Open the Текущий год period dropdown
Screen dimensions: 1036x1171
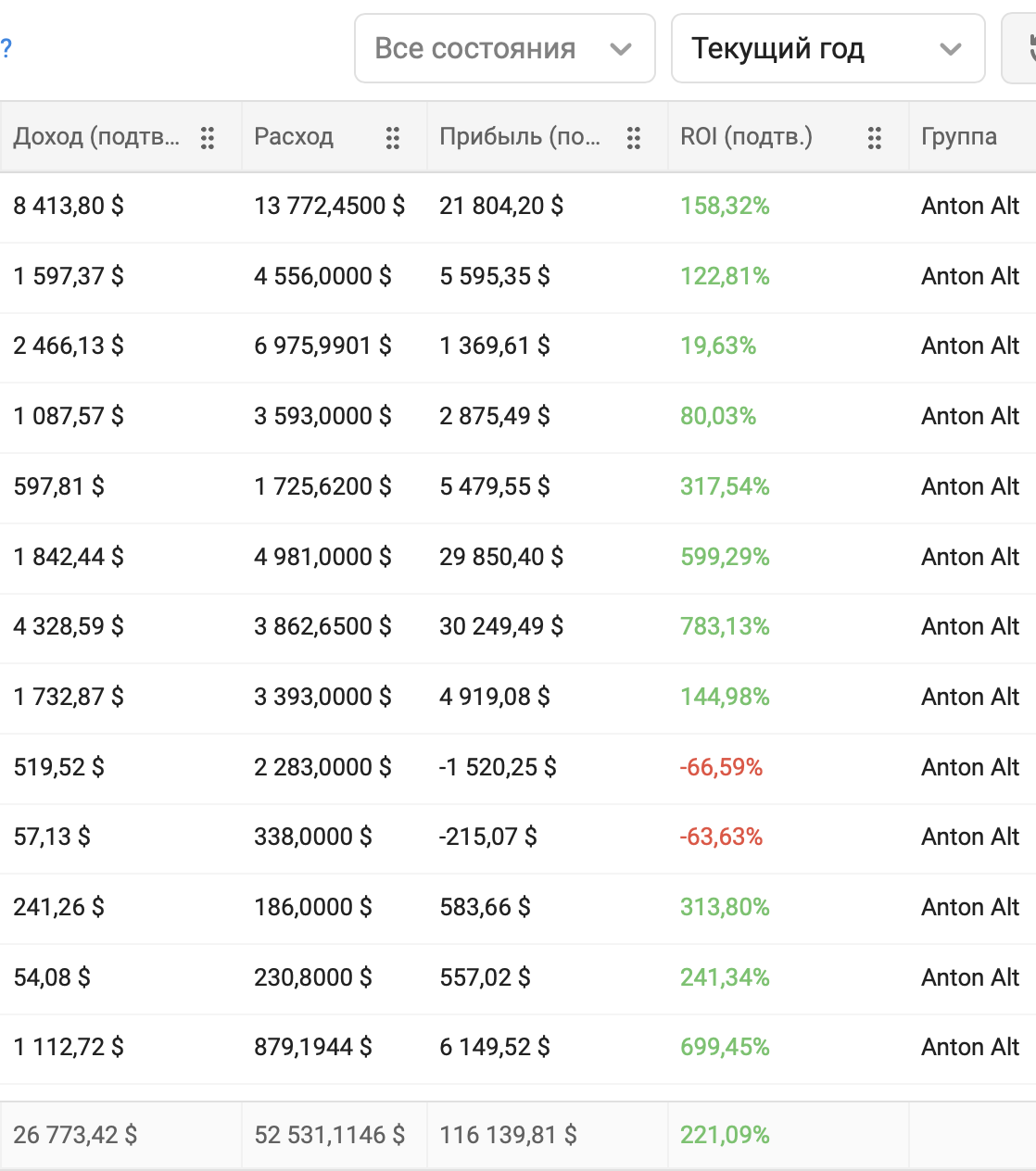click(x=828, y=48)
